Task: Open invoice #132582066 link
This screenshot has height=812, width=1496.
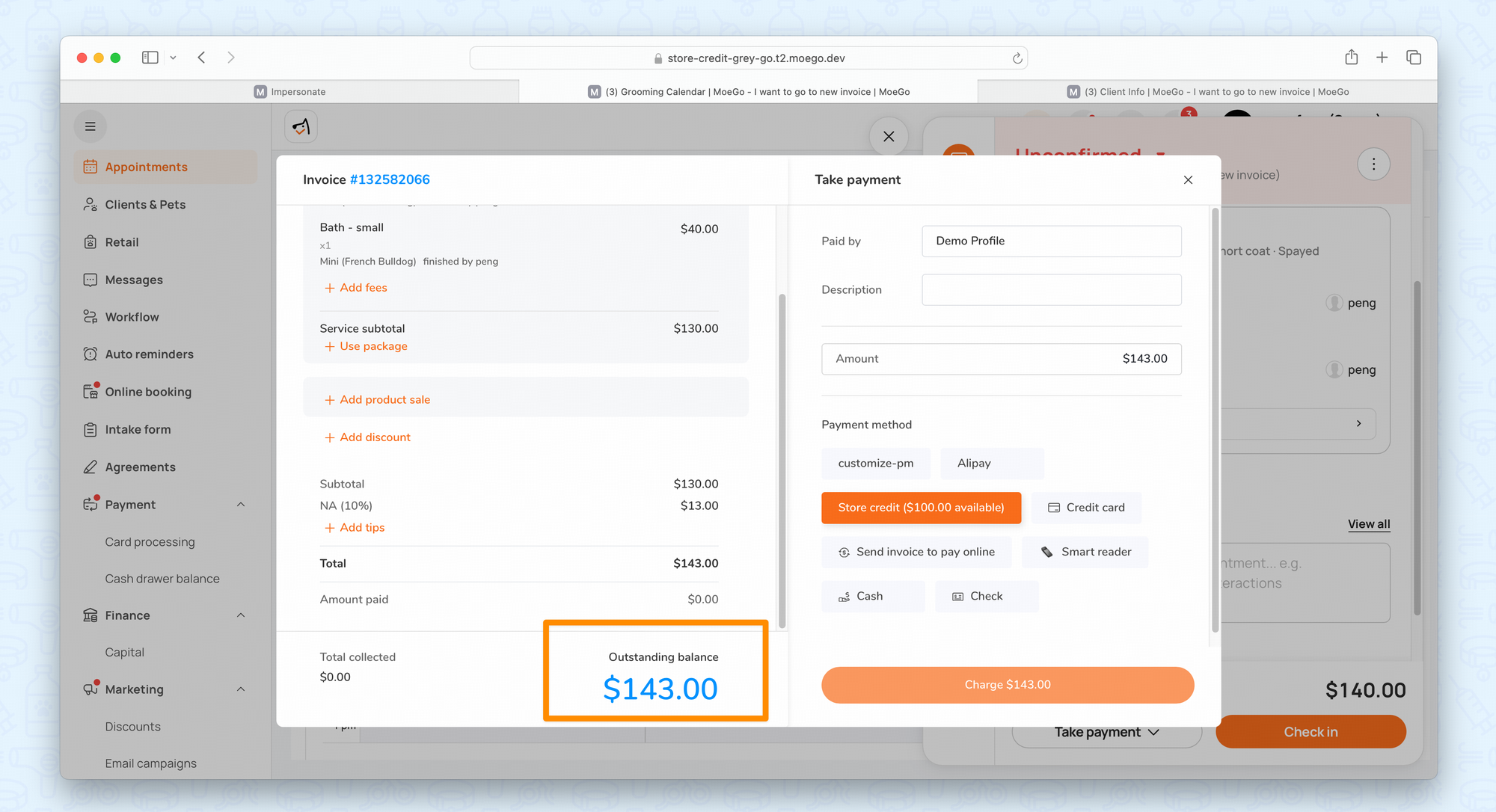Action: click(390, 179)
